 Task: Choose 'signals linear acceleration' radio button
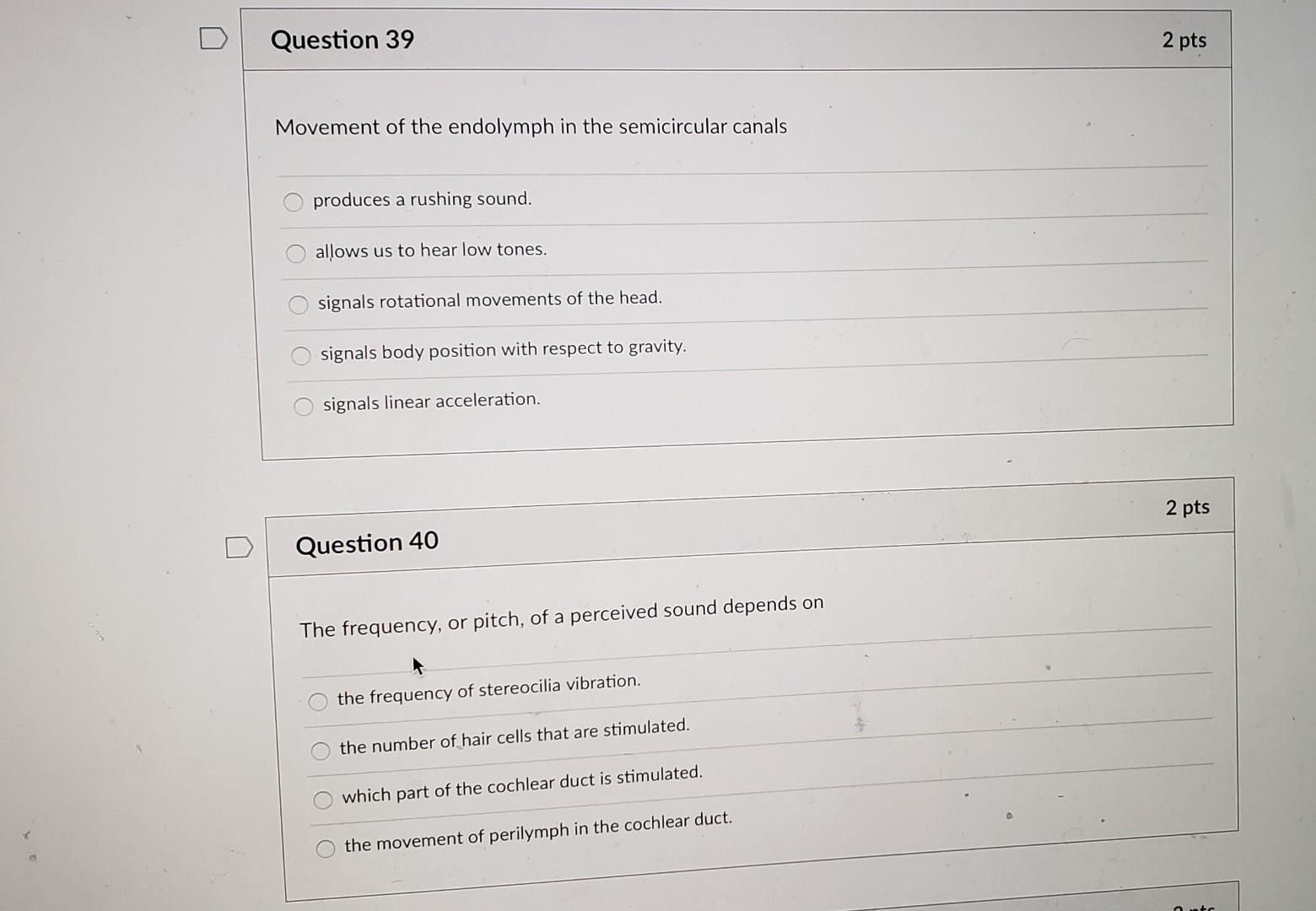point(304,407)
